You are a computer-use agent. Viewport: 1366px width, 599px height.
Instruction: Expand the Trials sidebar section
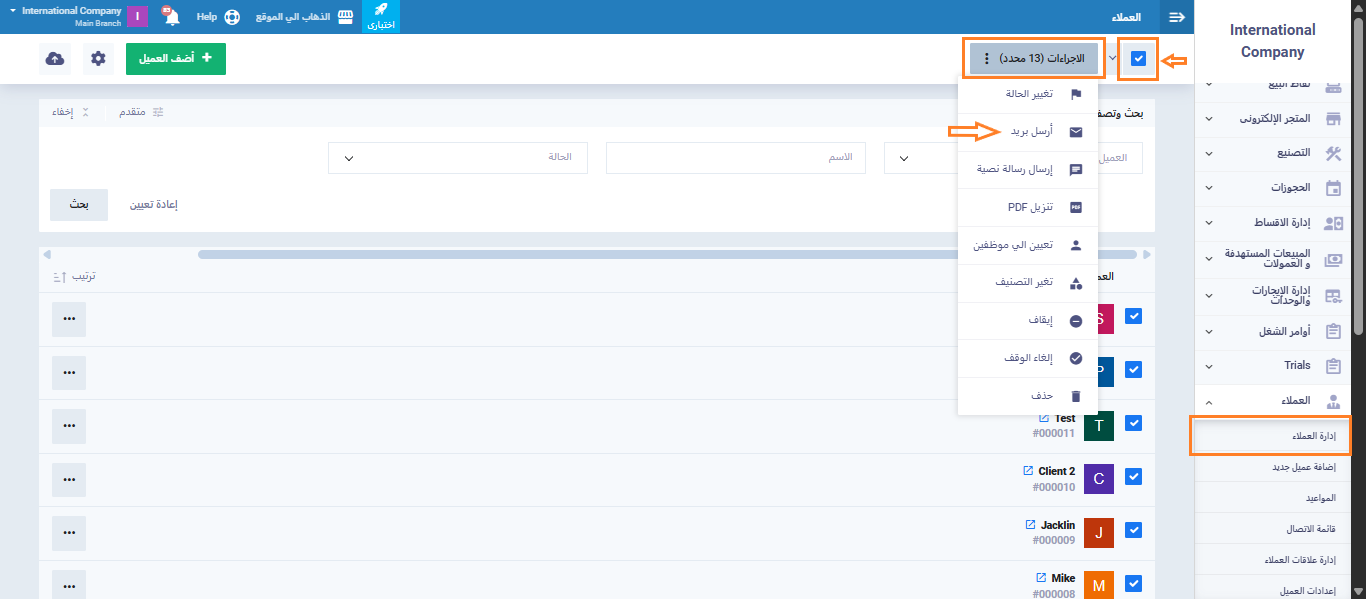[x=1270, y=366]
